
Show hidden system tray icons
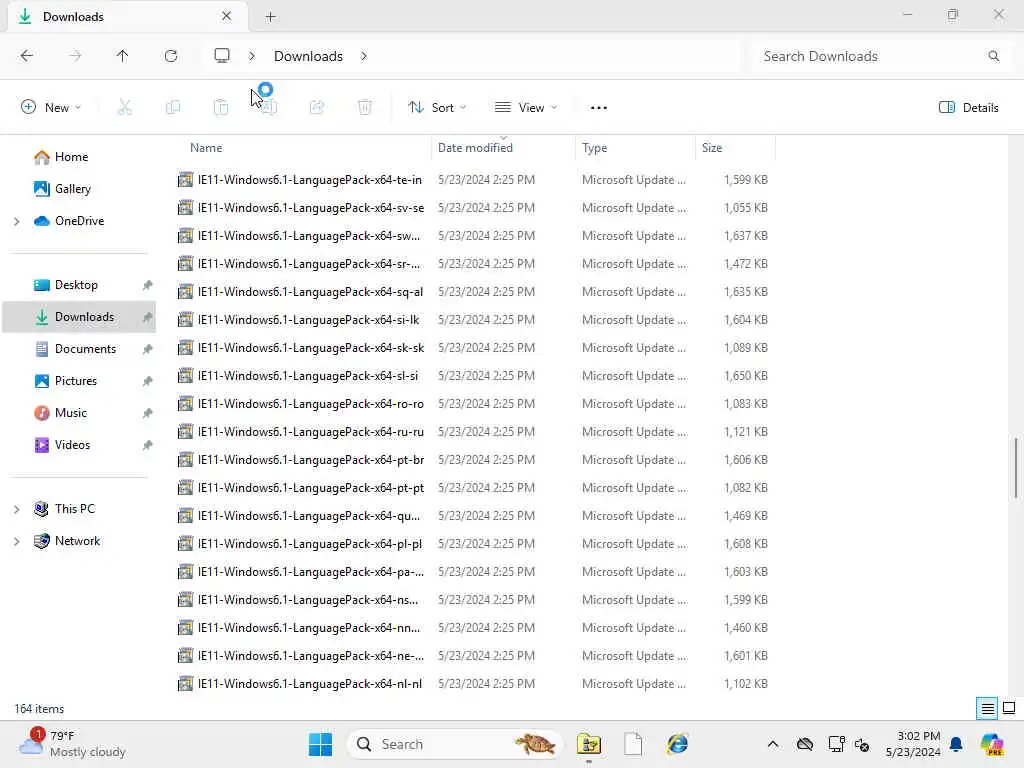(x=773, y=744)
